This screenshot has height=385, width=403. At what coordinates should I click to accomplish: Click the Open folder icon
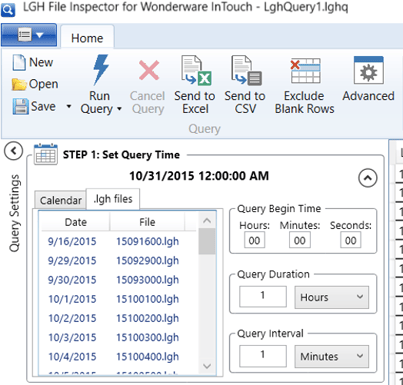coord(19,84)
